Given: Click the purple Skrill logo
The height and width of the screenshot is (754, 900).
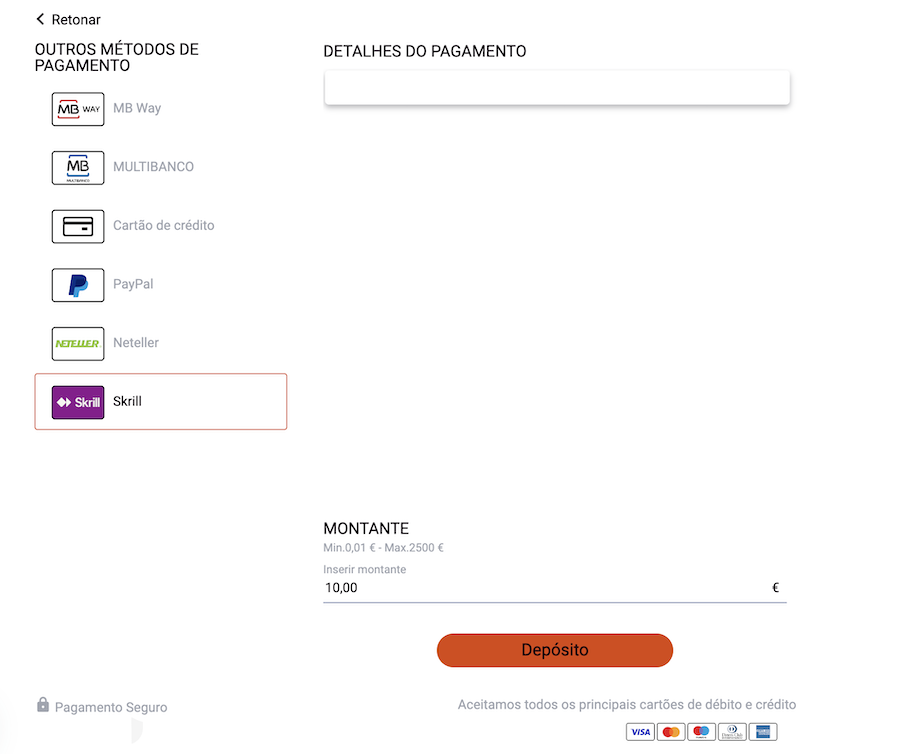Looking at the screenshot, I should pyautogui.click(x=78, y=402).
